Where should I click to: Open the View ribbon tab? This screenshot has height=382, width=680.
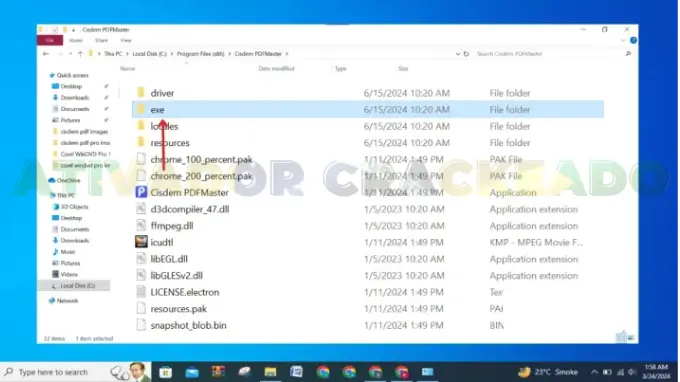126,40
